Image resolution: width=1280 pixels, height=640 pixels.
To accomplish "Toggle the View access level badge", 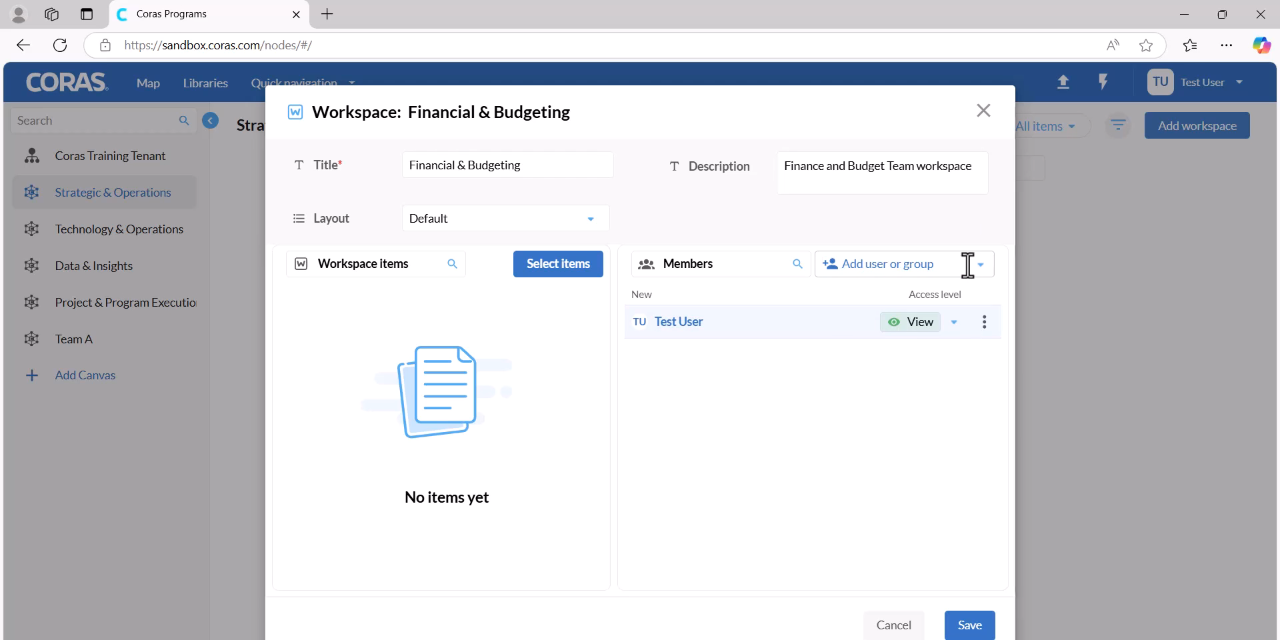I will [910, 322].
